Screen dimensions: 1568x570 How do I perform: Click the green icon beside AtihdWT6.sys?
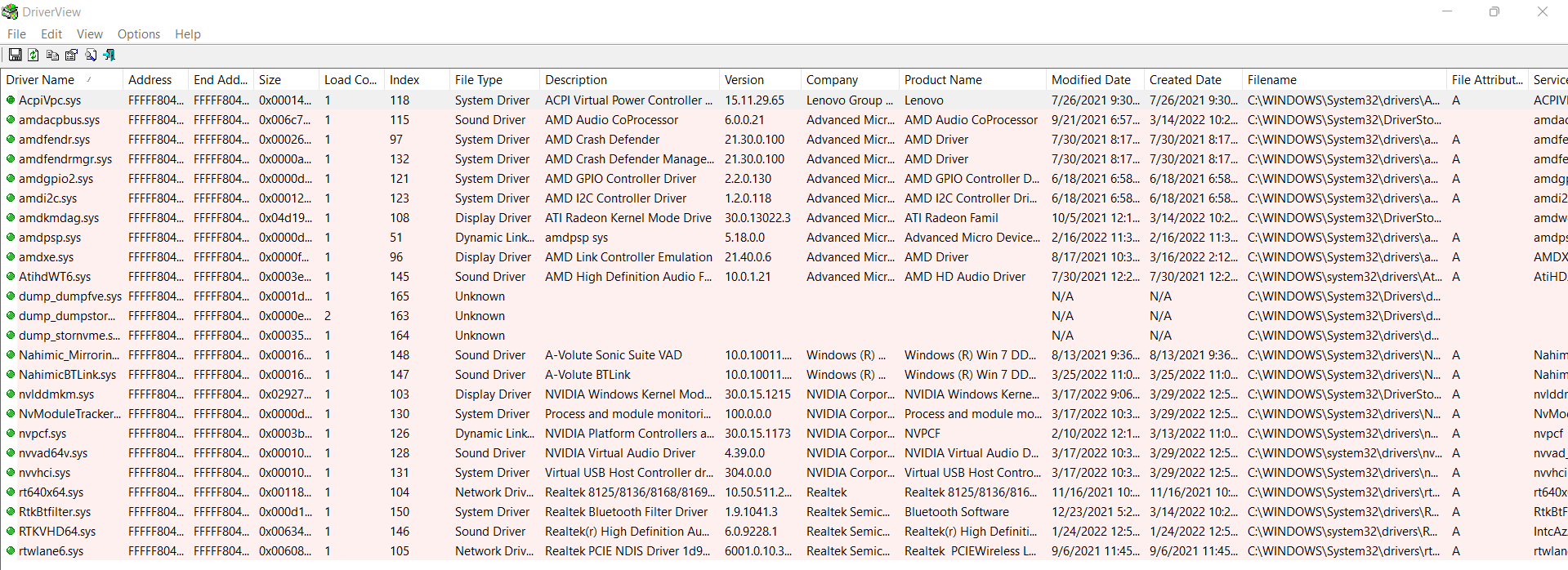click(x=11, y=276)
